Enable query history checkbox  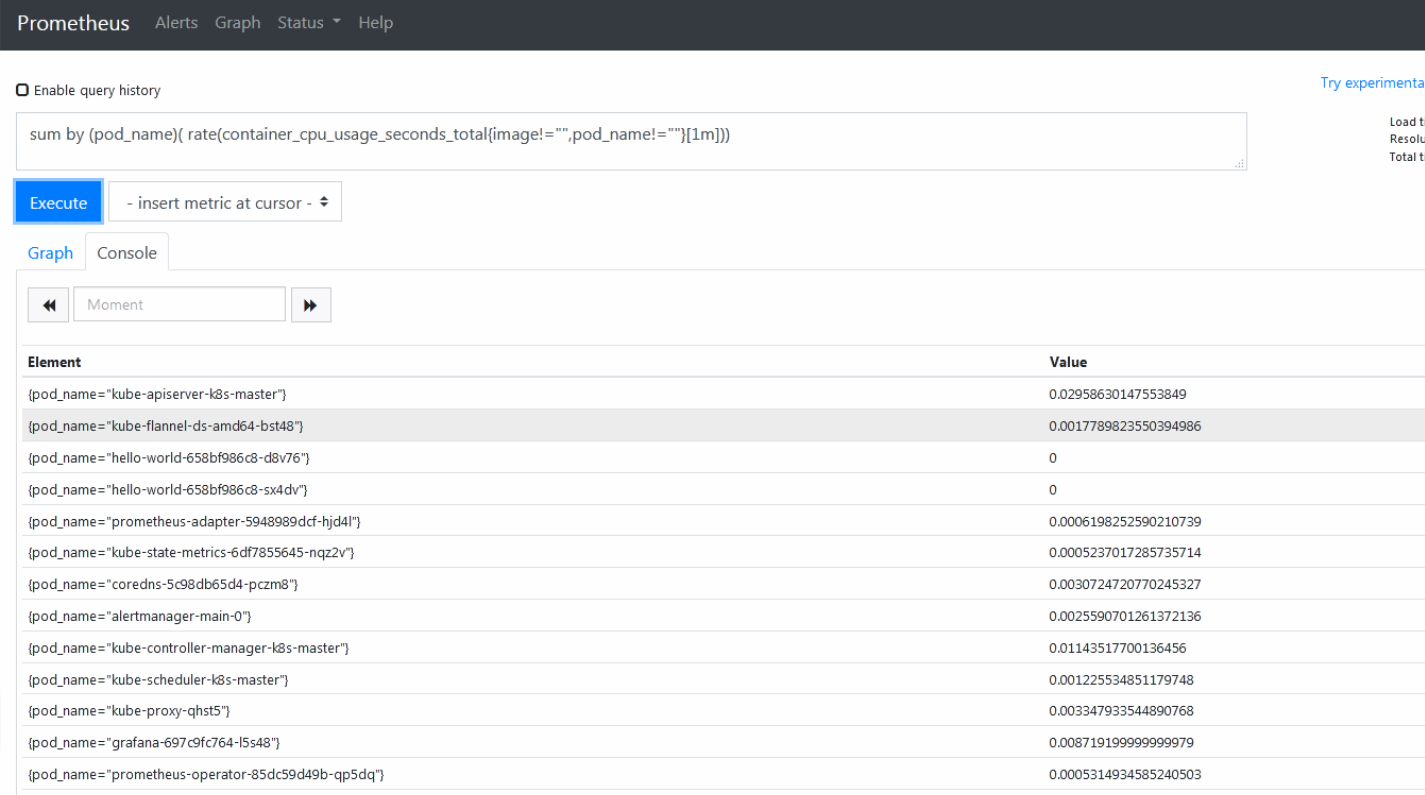22,90
